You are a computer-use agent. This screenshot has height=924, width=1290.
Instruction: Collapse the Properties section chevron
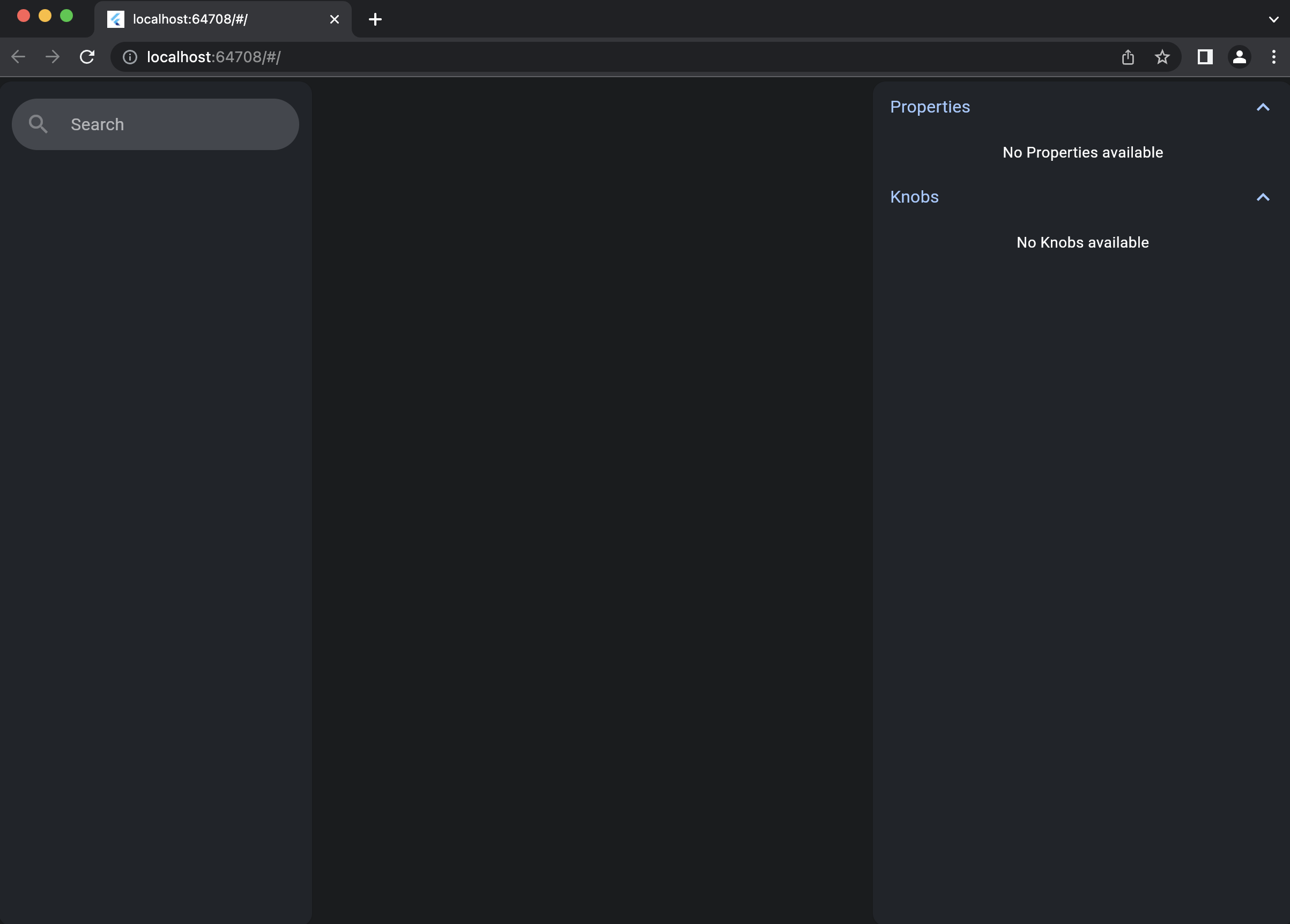pyautogui.click(x=1263, y=107)
